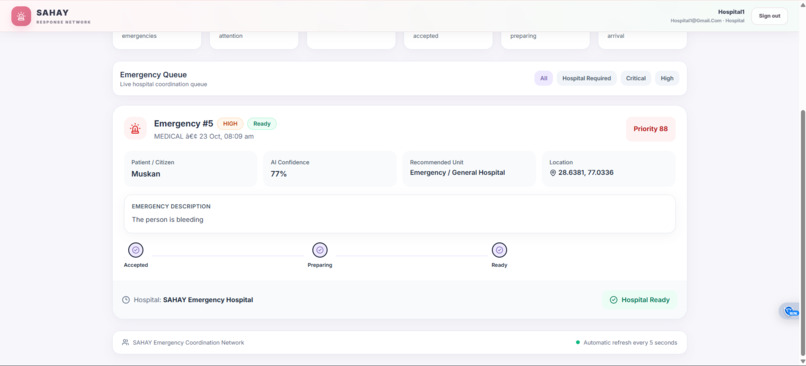806x366 pixels.
Task: Click the Preparing step check circle
Action: point(320,250)
